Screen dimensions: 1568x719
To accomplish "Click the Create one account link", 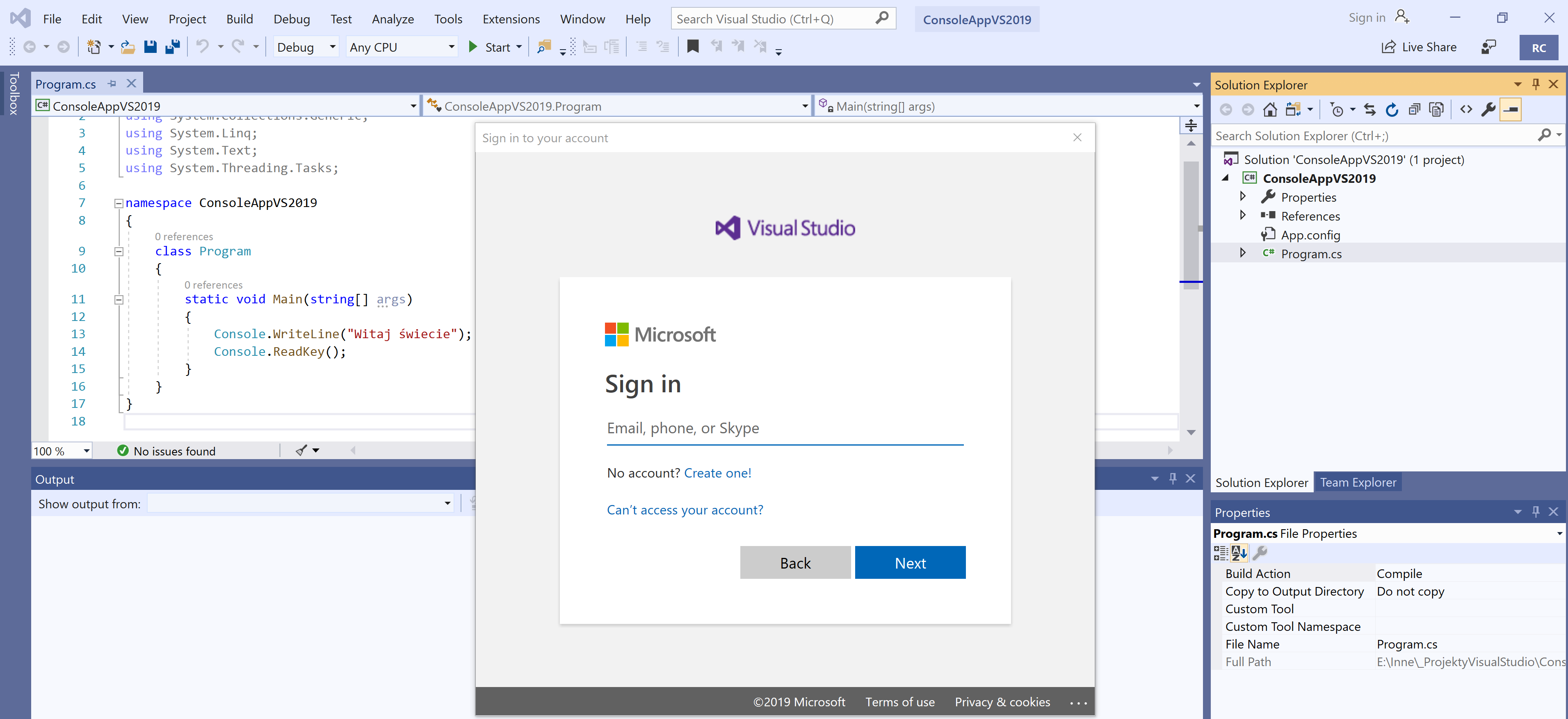I will [x=717, y=472].
